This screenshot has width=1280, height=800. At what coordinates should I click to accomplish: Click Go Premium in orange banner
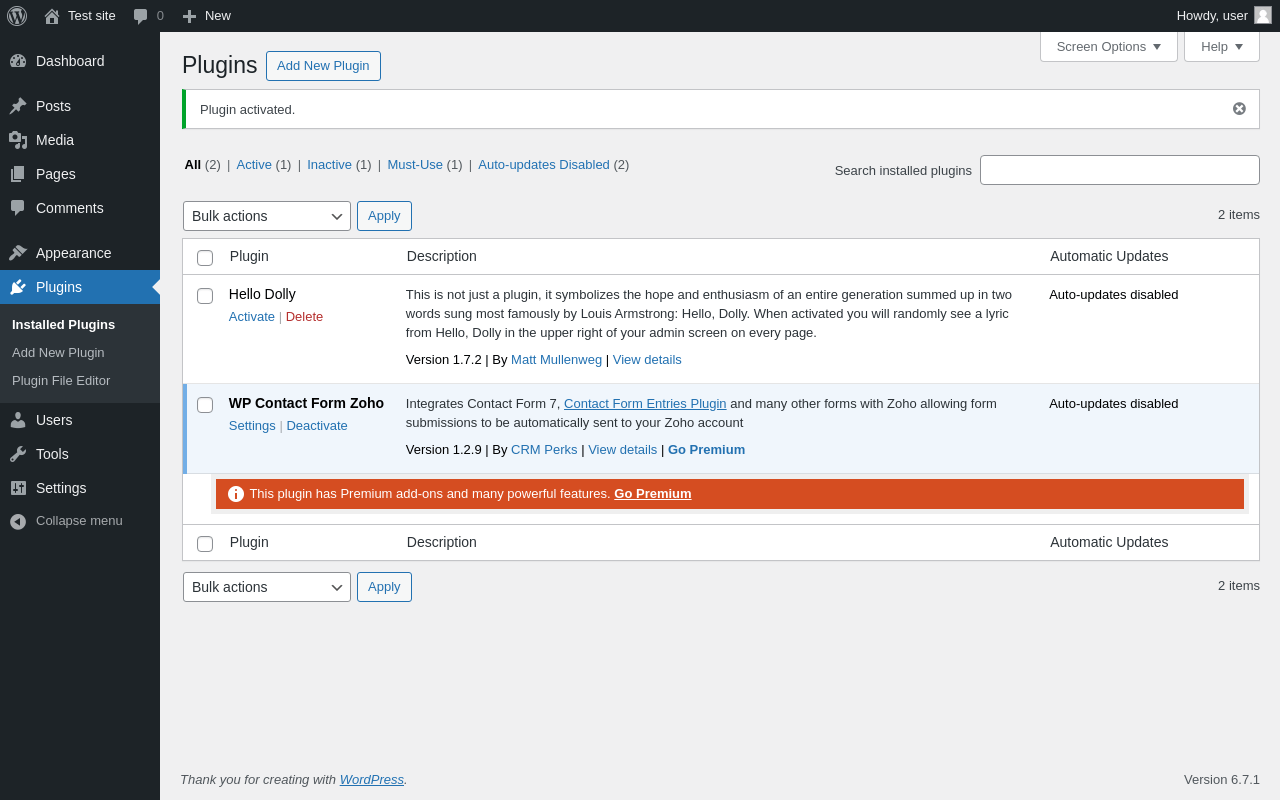coord(653,494)
